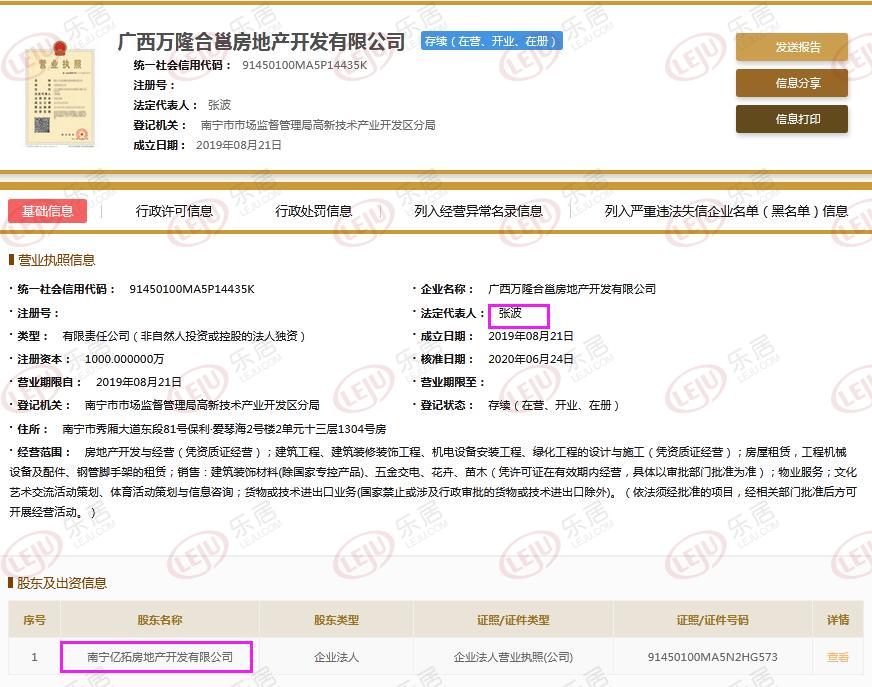Click the 信息打印 (Print Info) button
The width and height of the screenshot is (872, 687).
[x=791, y=119]
